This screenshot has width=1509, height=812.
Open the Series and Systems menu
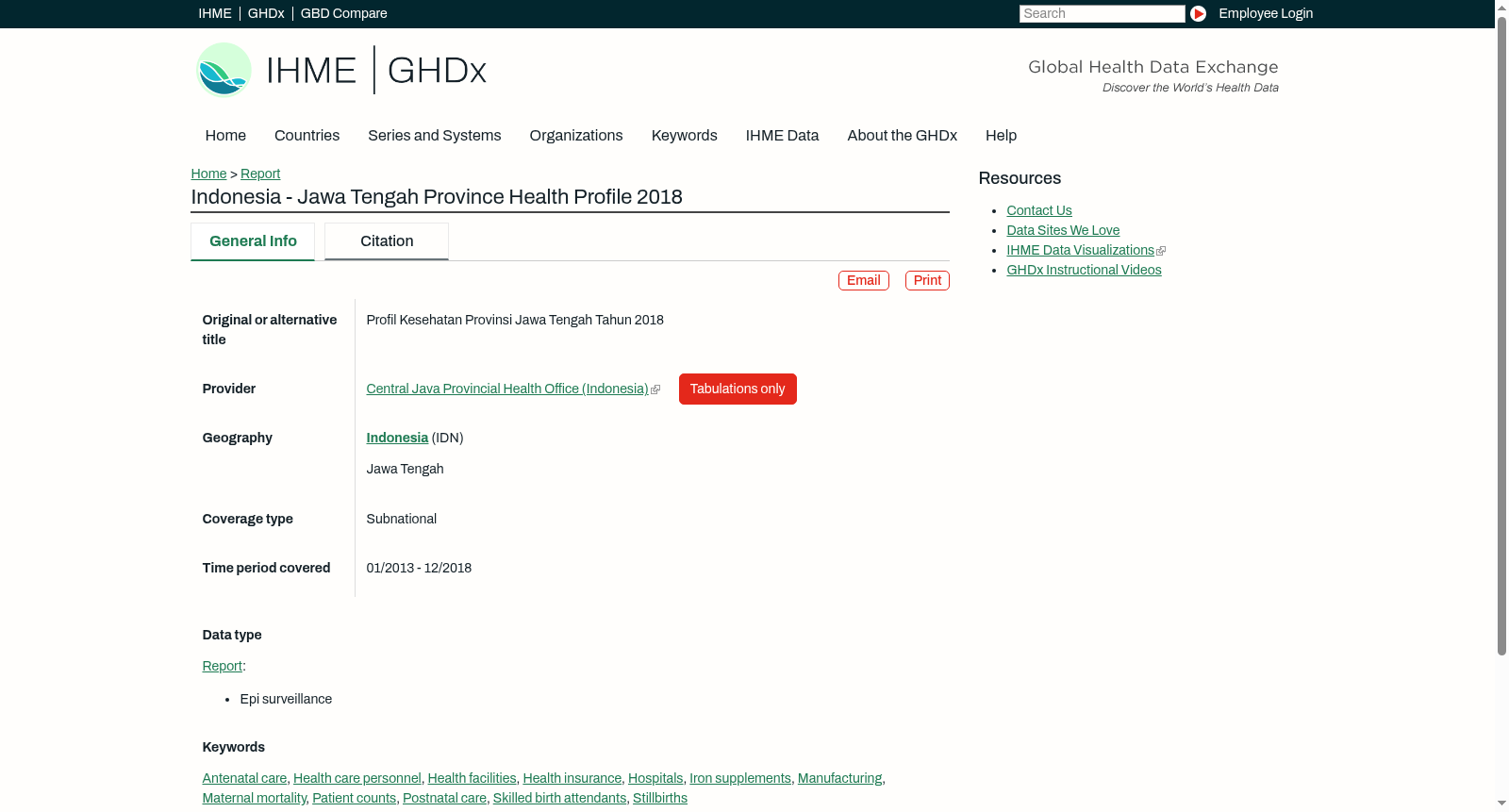coord(435,135)
